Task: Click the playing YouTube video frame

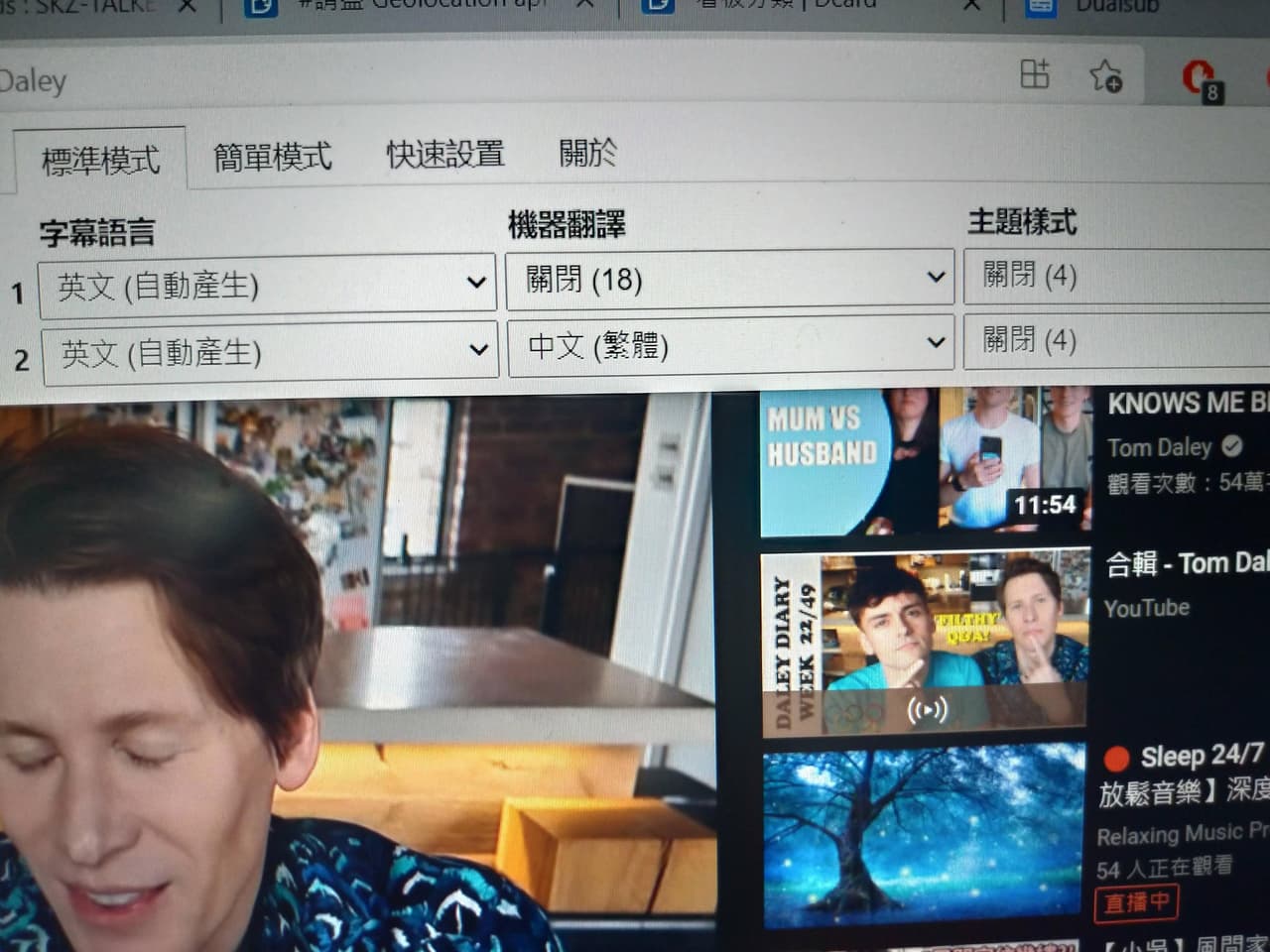Action: (357, 674)
